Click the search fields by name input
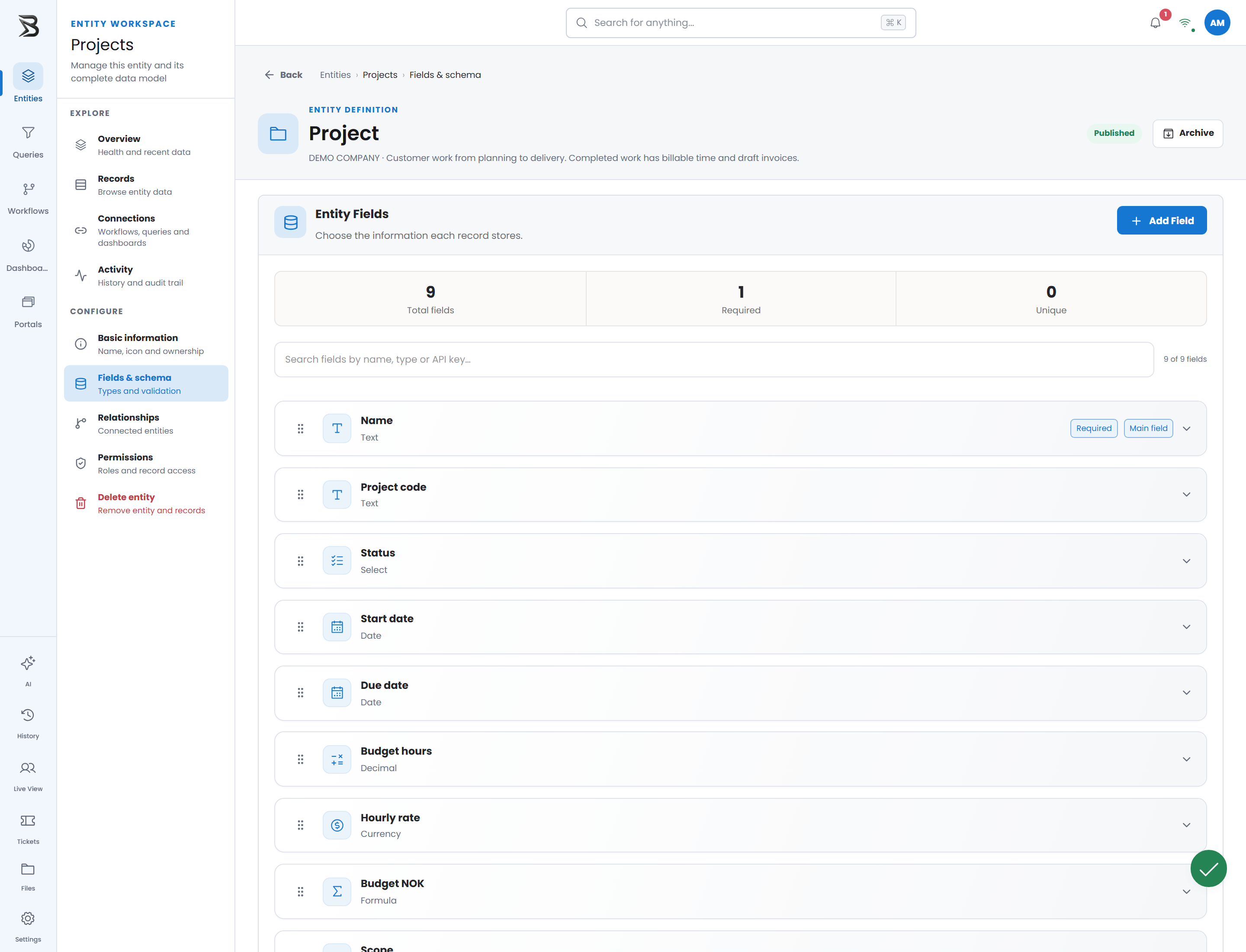 [x=714, y=359]
